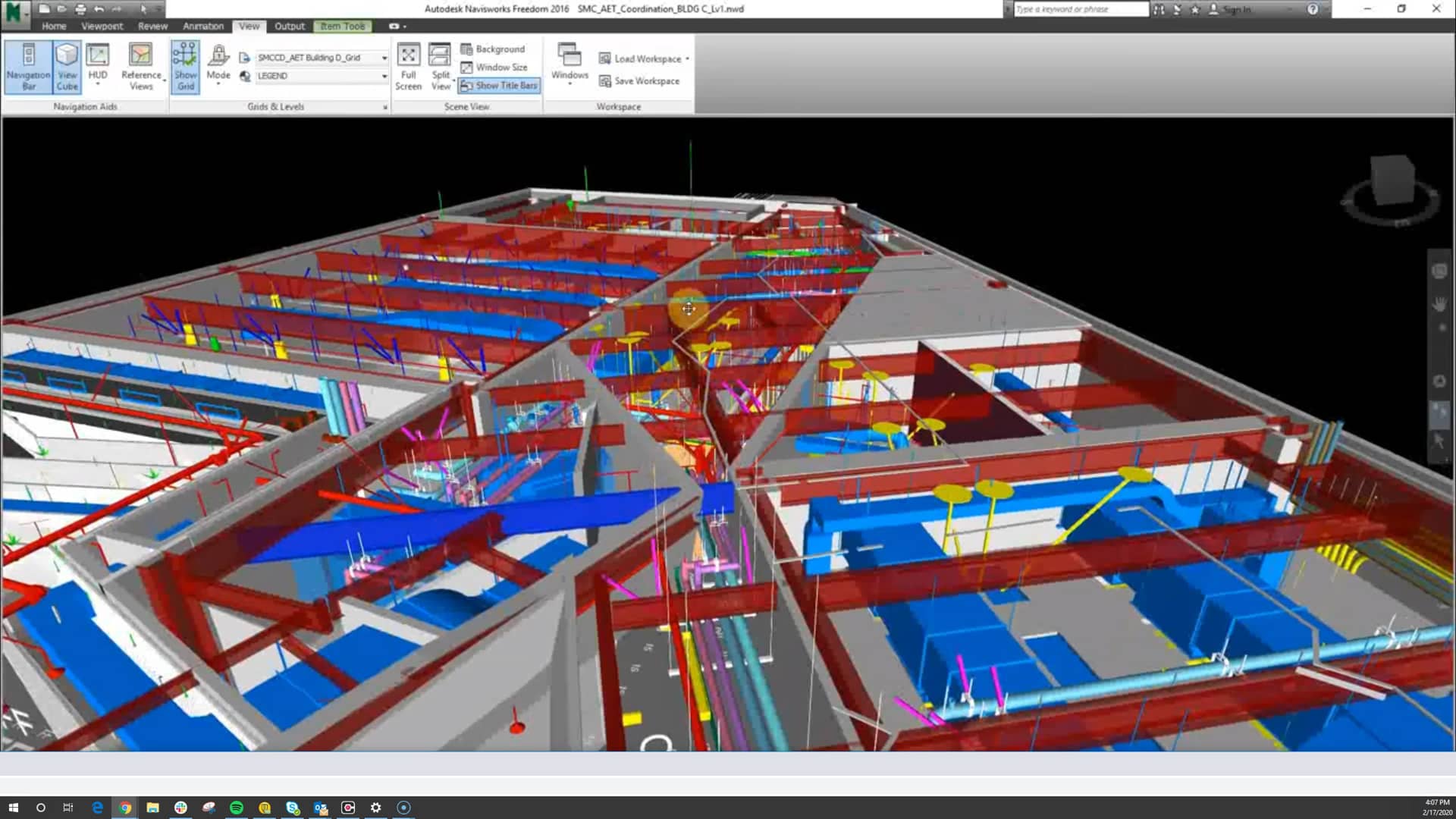Open the Item Tools tab
This screenshot has height=819, width=1456.
click(343, 26)
